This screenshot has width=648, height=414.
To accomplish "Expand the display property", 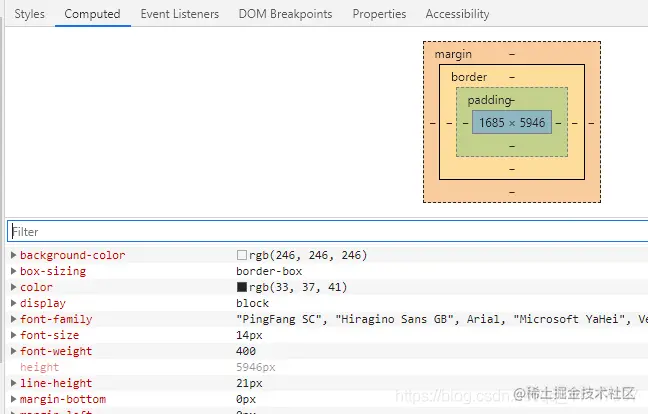I will pyautogui.click(x=13, y=303).
